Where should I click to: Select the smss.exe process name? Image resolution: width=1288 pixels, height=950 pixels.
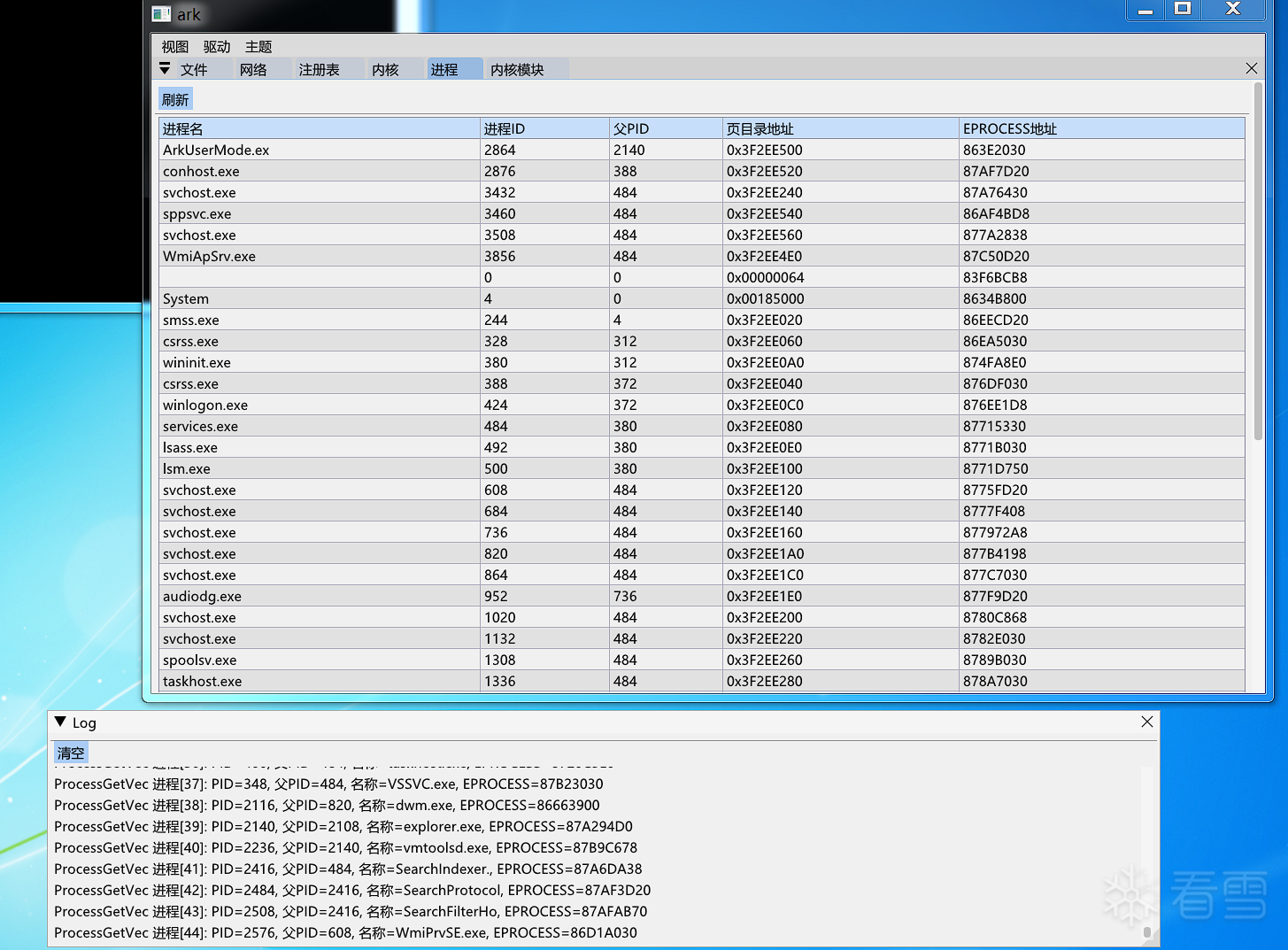191,320
